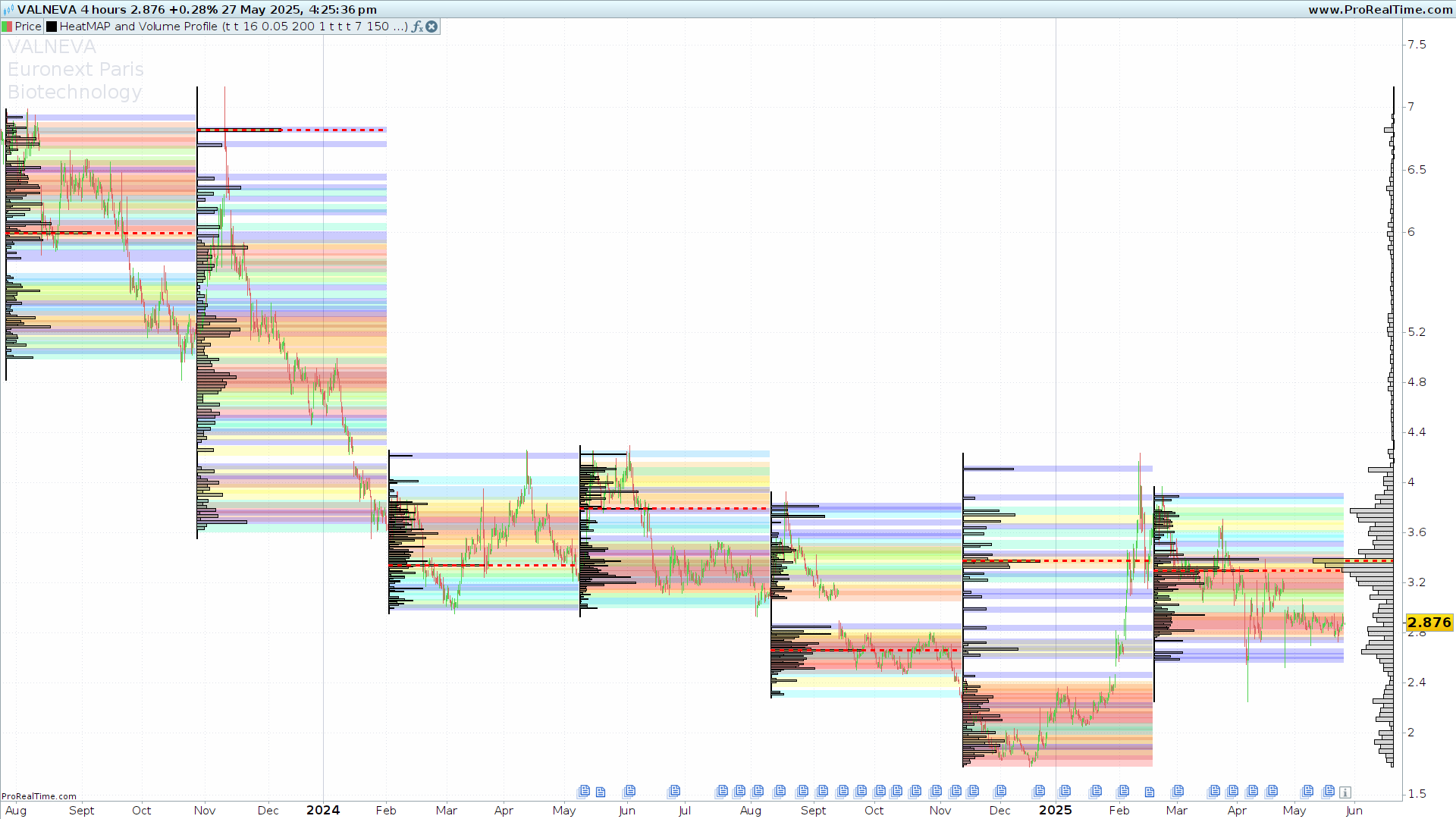Open news icon above Mar 2025 label
The width and height of the screenshot is (1456, 819).
[x=1177, y=792]
